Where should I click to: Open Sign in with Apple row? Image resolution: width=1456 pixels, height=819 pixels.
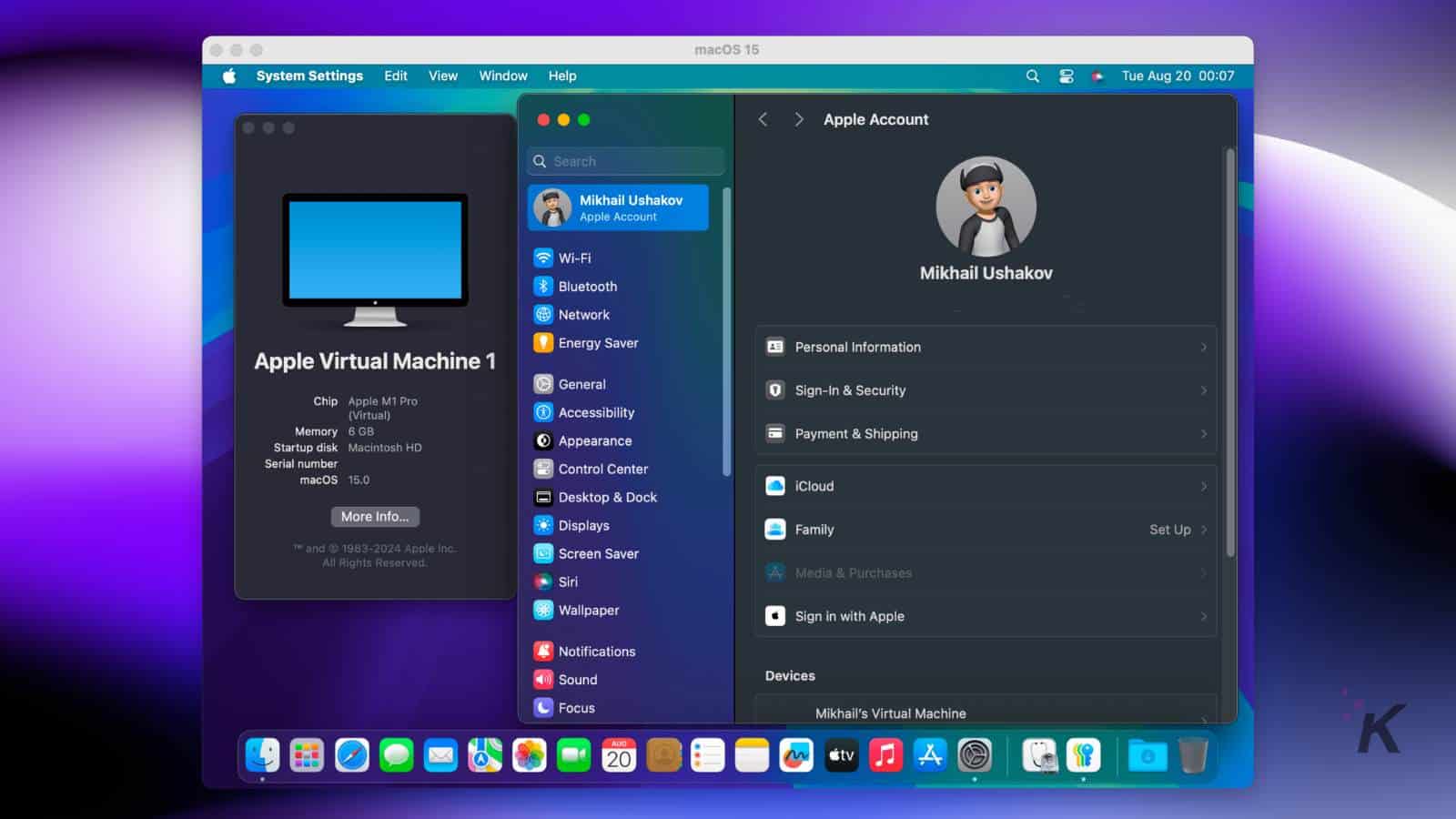coord(986,616)
